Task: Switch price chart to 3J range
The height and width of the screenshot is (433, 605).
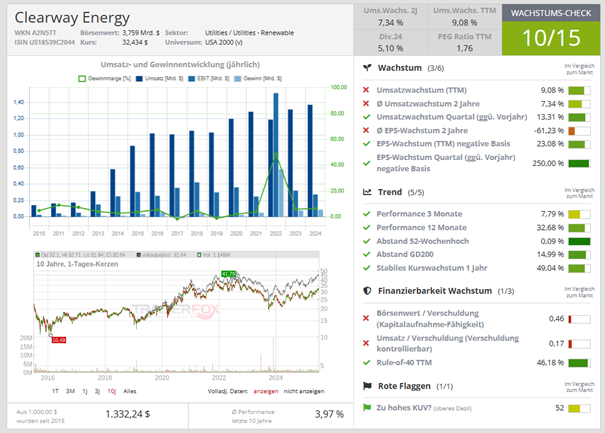Action: coord(97,391)
